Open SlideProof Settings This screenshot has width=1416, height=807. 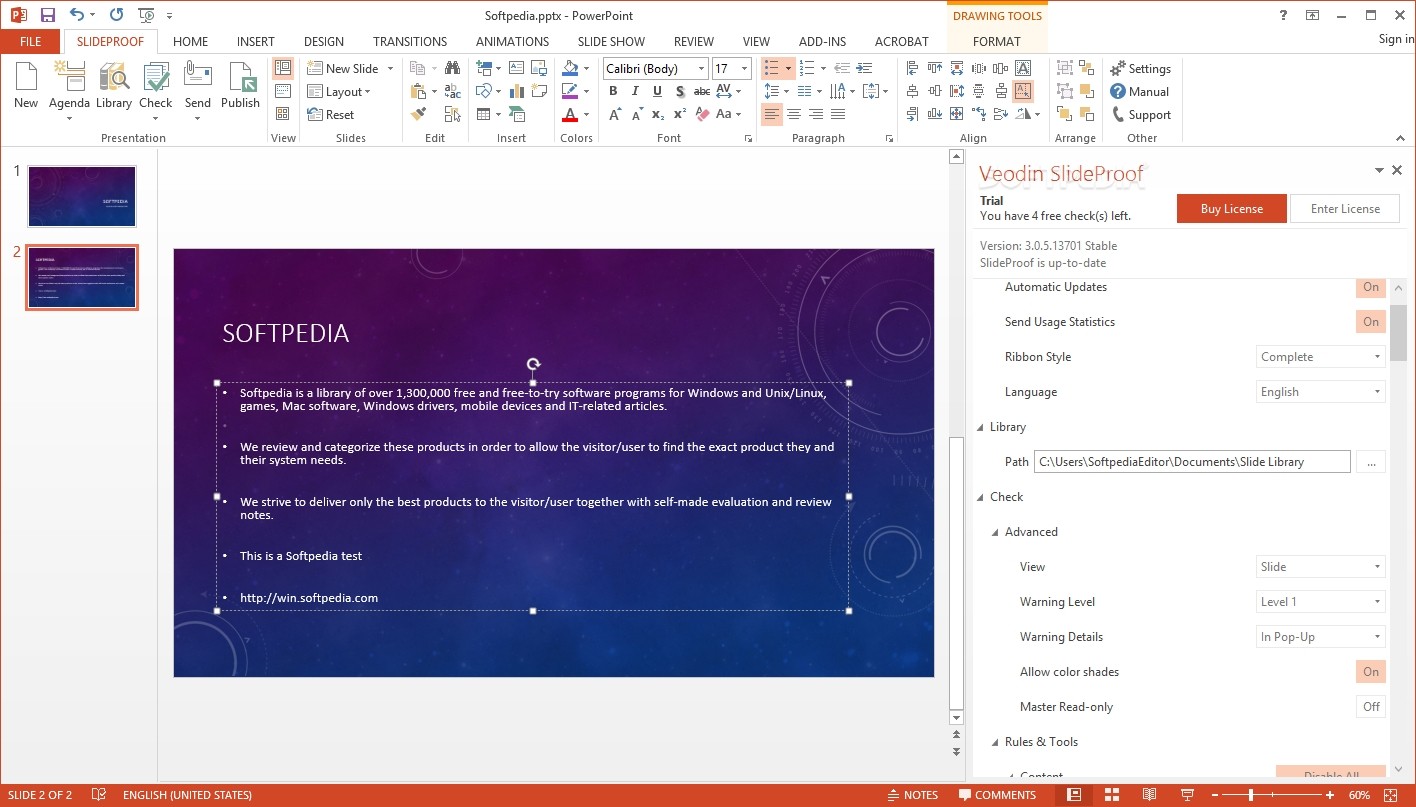1140,69
